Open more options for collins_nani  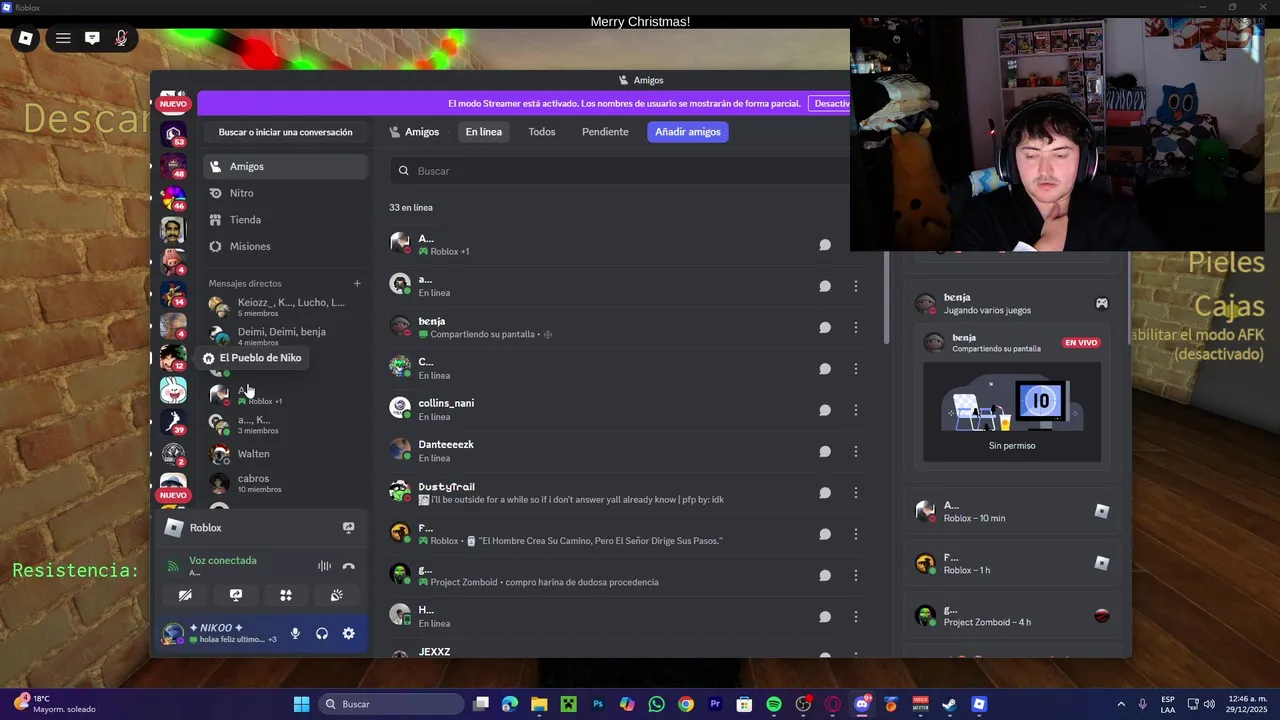(856, 410)
